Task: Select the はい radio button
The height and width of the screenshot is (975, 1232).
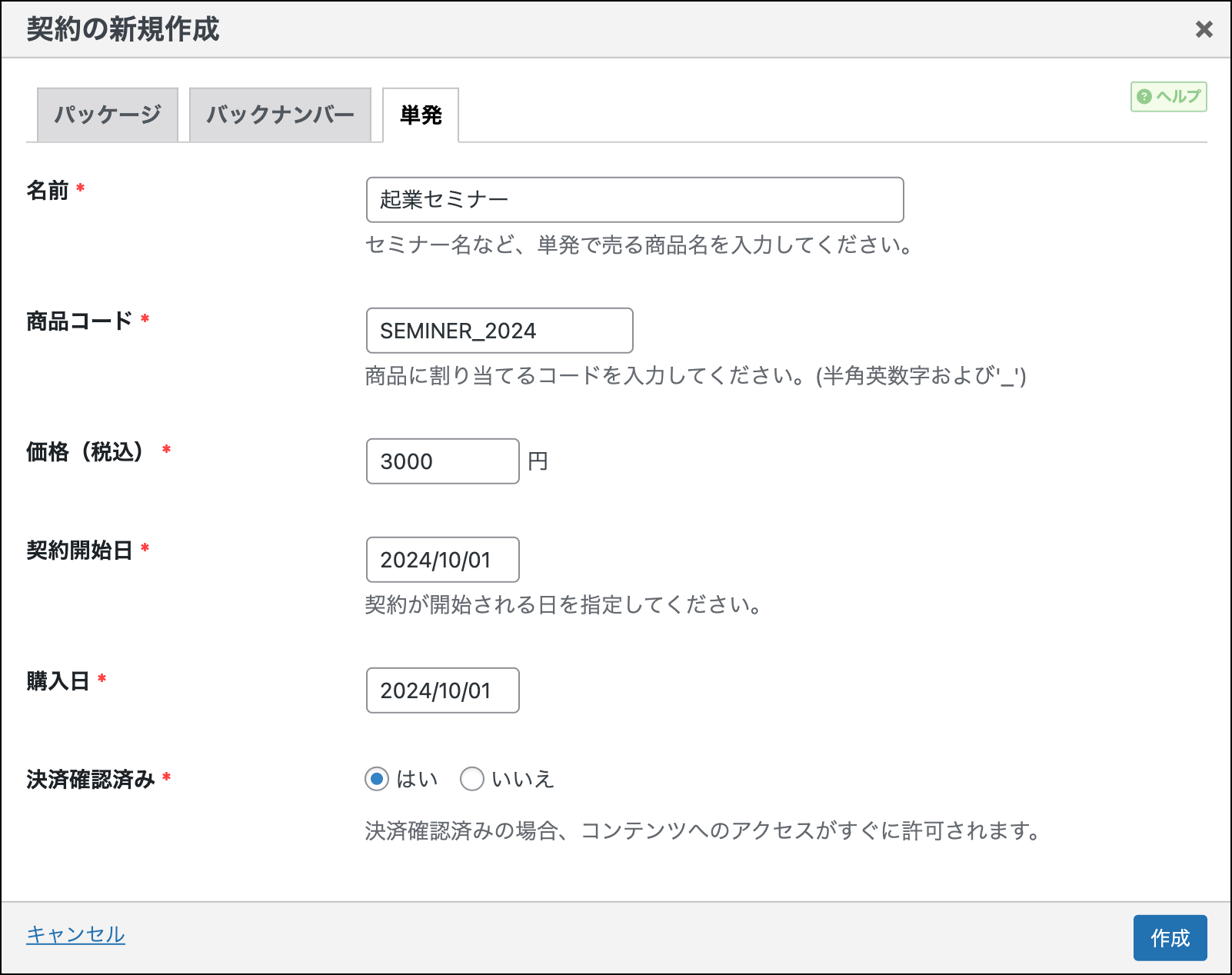Action: coord(377,780)
